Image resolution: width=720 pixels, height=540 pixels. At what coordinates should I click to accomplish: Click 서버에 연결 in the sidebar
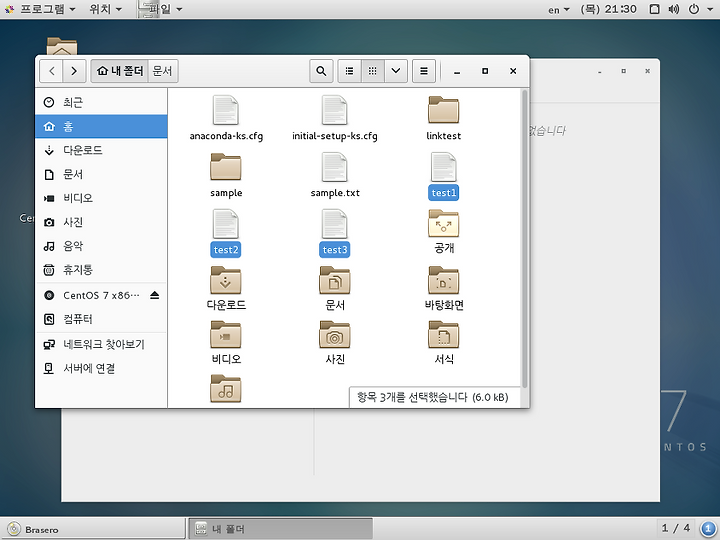(101, 368)
